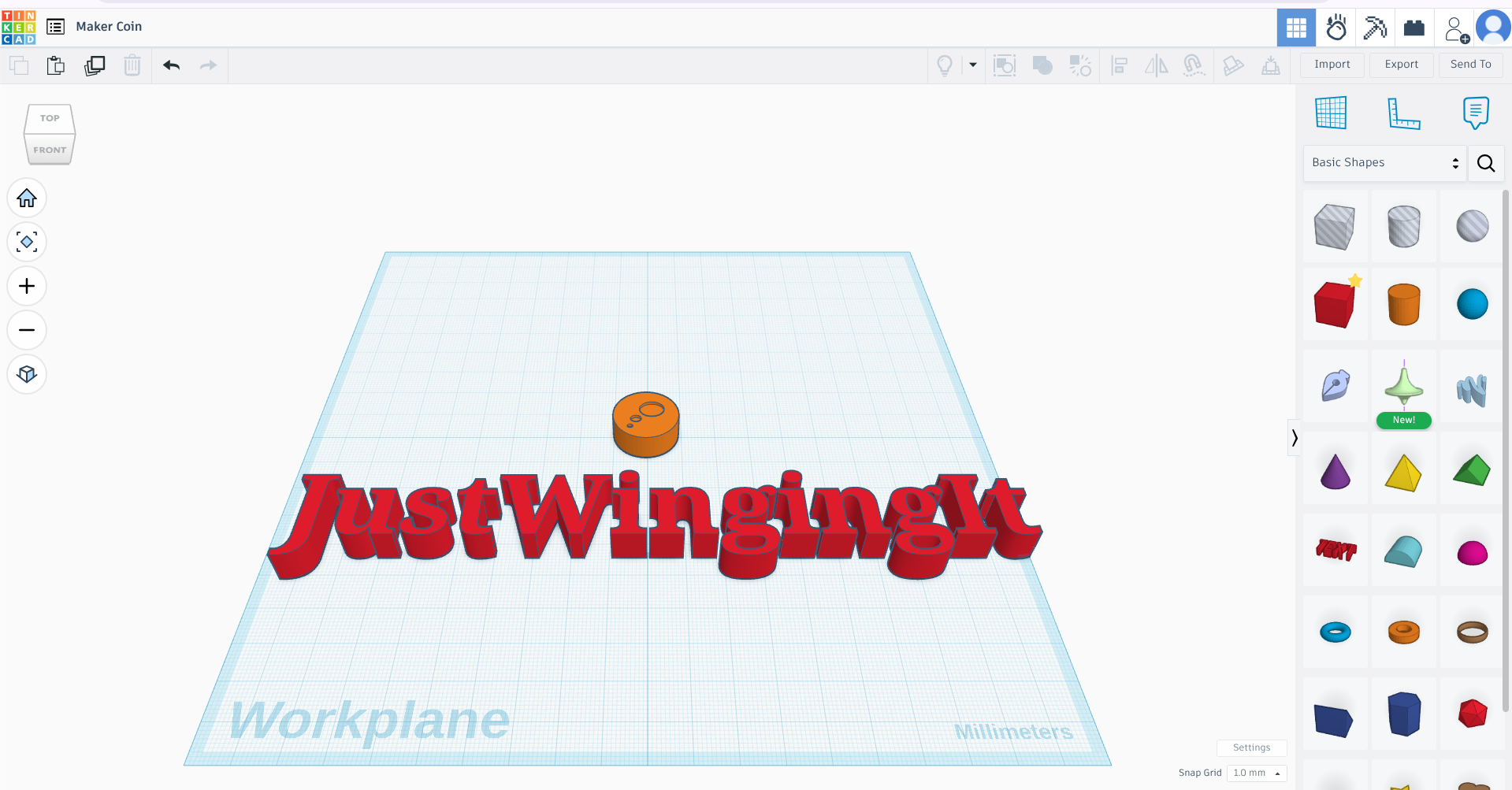Screen dimensions: 1512x790
Task: Open the visibility options dropdown arrow
Action: coord(973,65)
